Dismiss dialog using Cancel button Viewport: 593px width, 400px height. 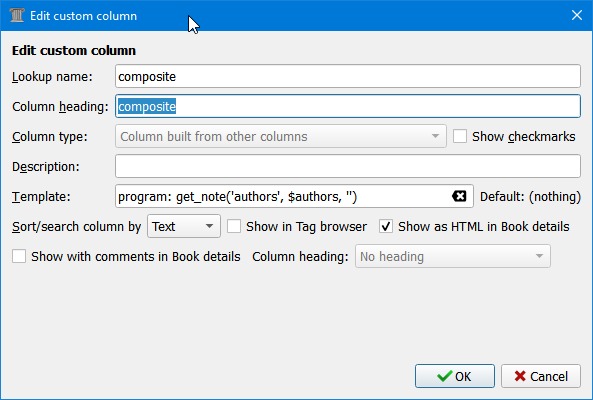pos(541,376)
